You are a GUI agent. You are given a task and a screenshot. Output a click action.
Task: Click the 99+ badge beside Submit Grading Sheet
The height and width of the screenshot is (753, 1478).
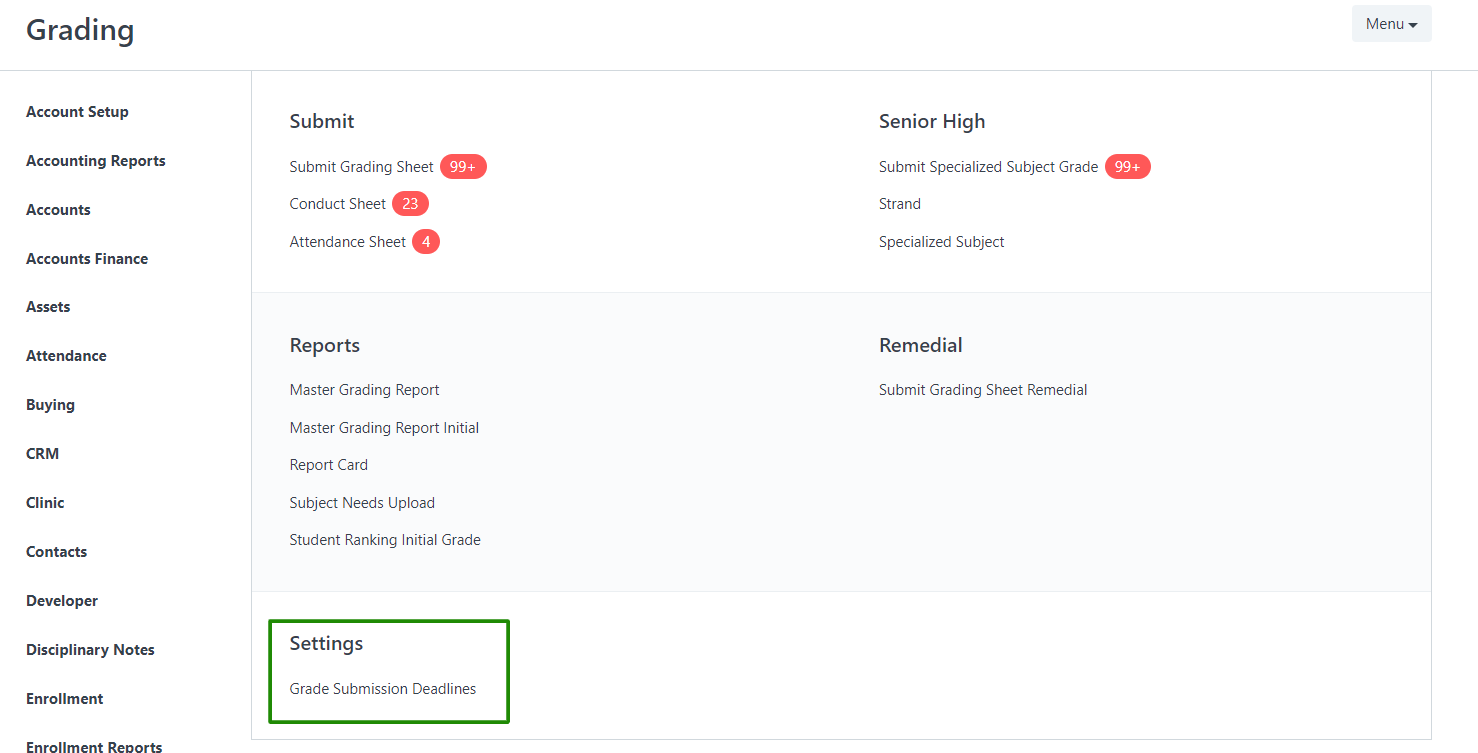pyautogui.click(x=463, y=167)
